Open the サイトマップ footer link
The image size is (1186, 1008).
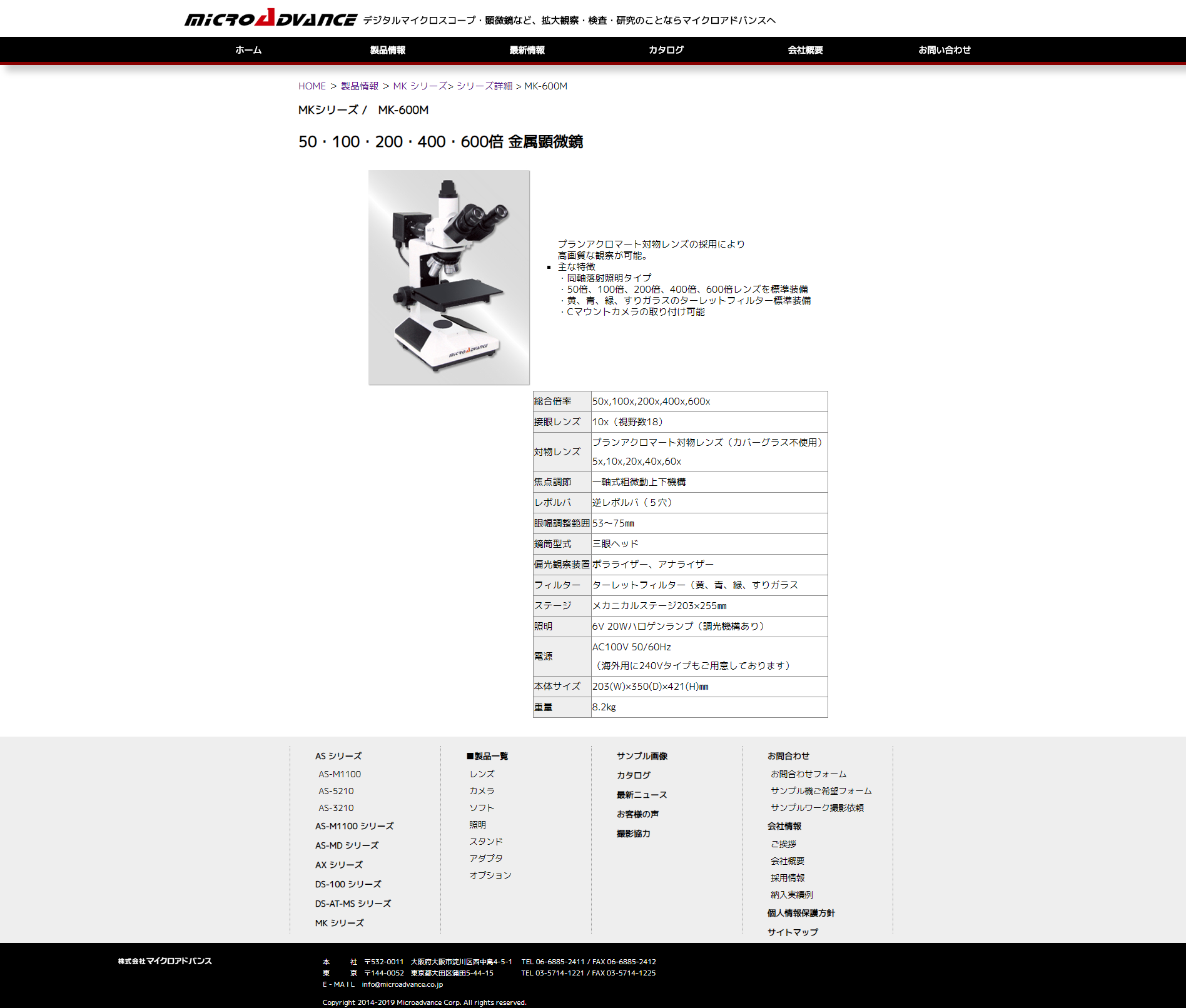pyautogui.click(x=793, y=932)
